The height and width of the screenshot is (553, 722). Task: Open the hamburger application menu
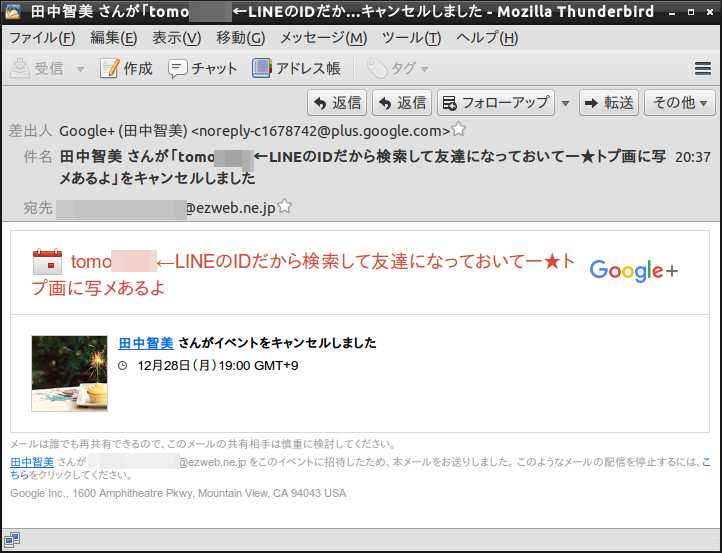tap(703, 69)
